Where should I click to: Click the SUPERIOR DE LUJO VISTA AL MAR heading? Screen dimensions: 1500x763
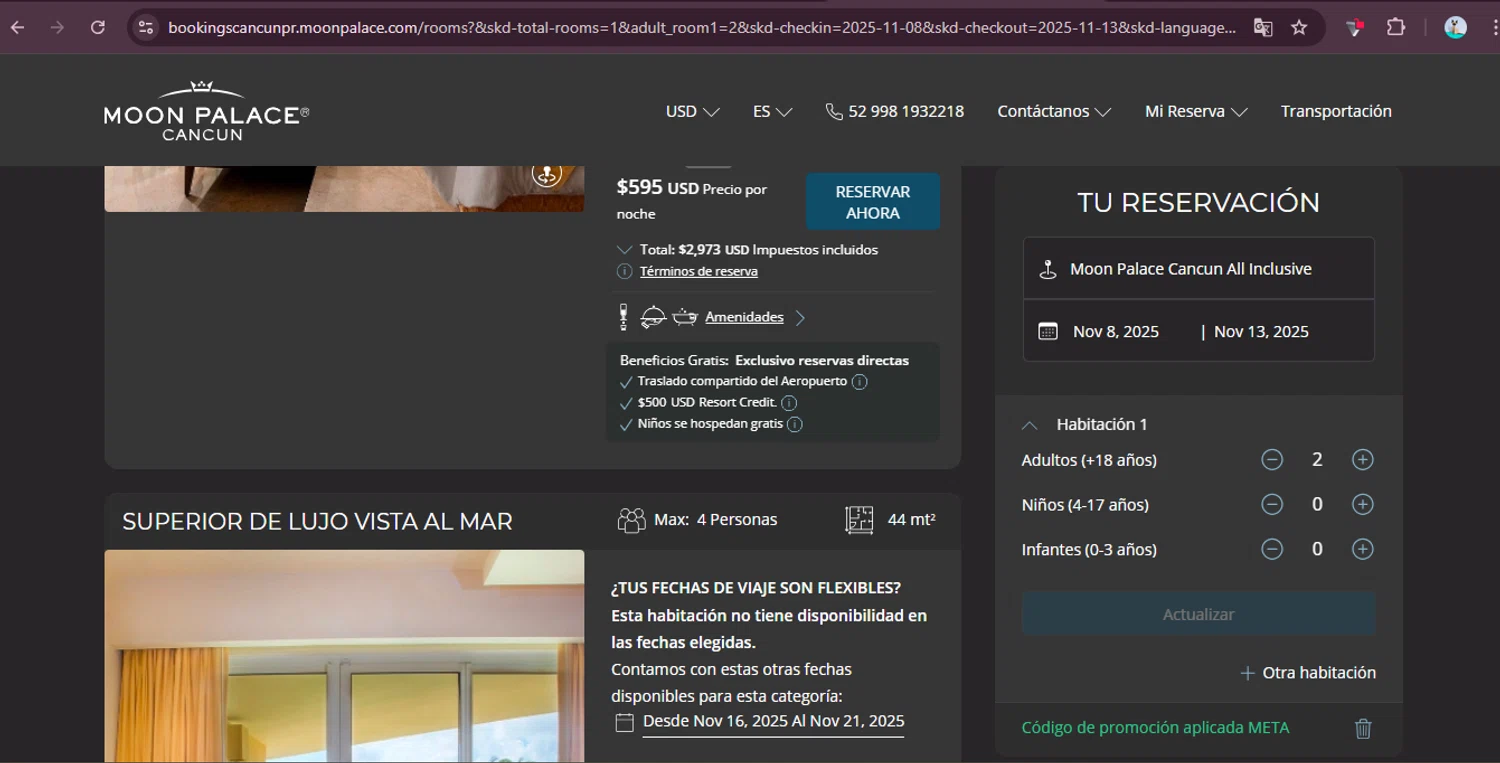317,521
